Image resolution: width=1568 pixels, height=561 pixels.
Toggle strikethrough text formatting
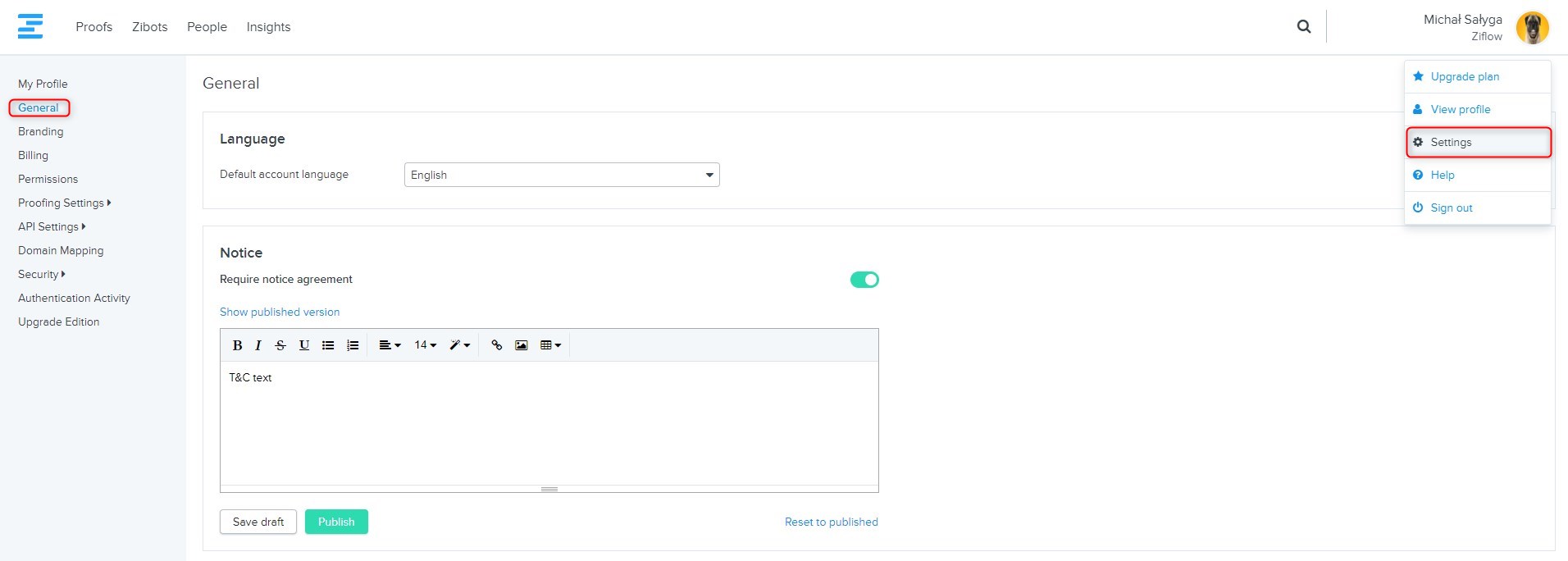click(280, 345)
